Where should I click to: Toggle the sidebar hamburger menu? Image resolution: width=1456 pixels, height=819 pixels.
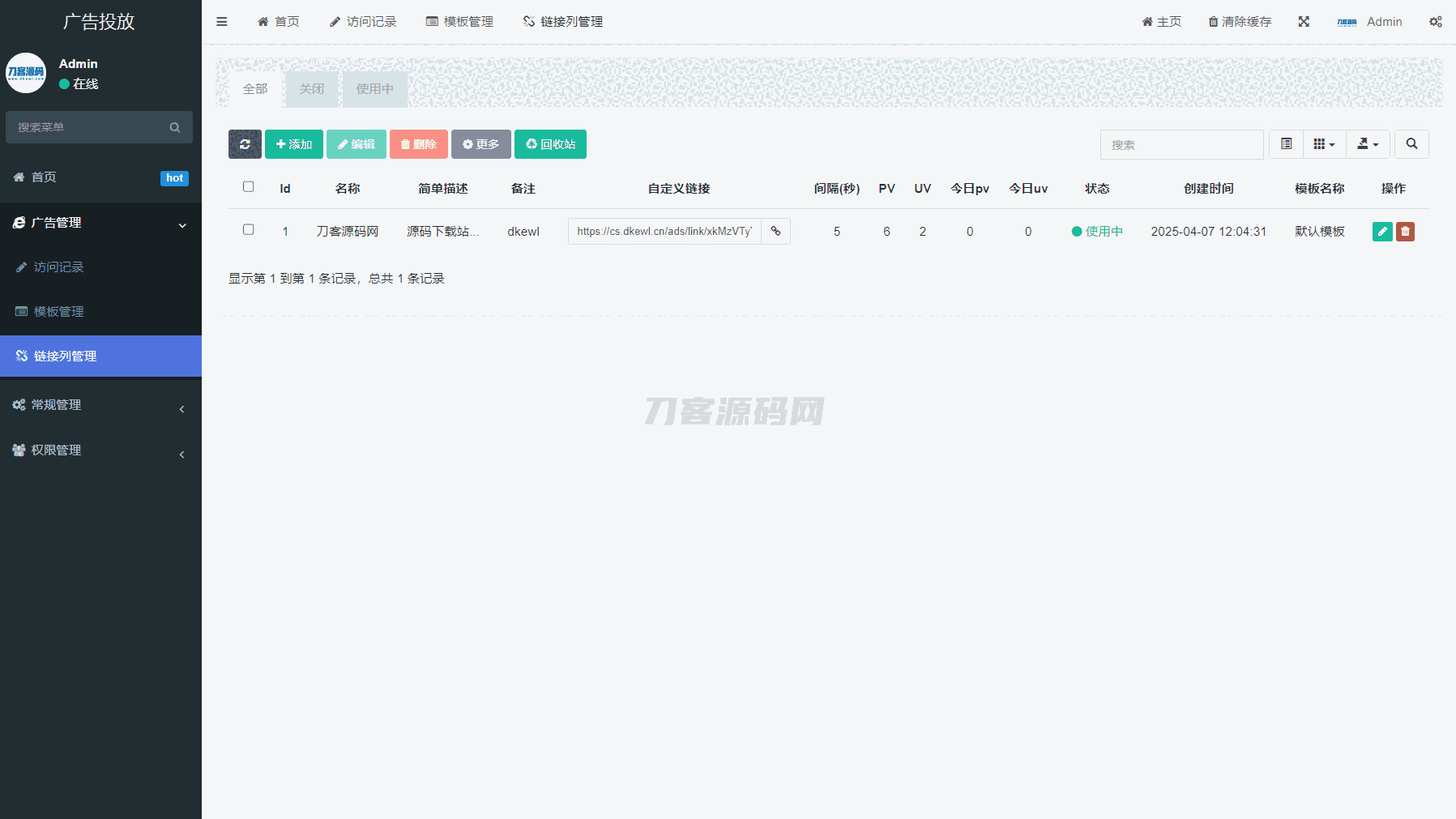(x=222, y=22)
